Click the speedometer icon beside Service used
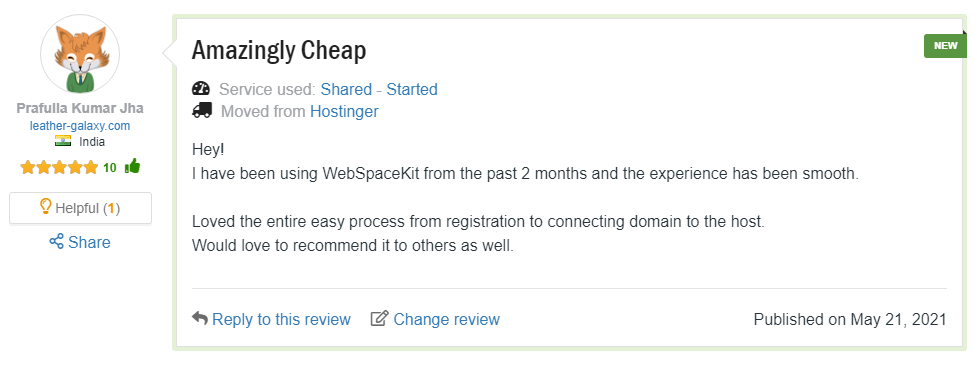The height and width of the screenshot is (366, 979). [x=201, y=89]
